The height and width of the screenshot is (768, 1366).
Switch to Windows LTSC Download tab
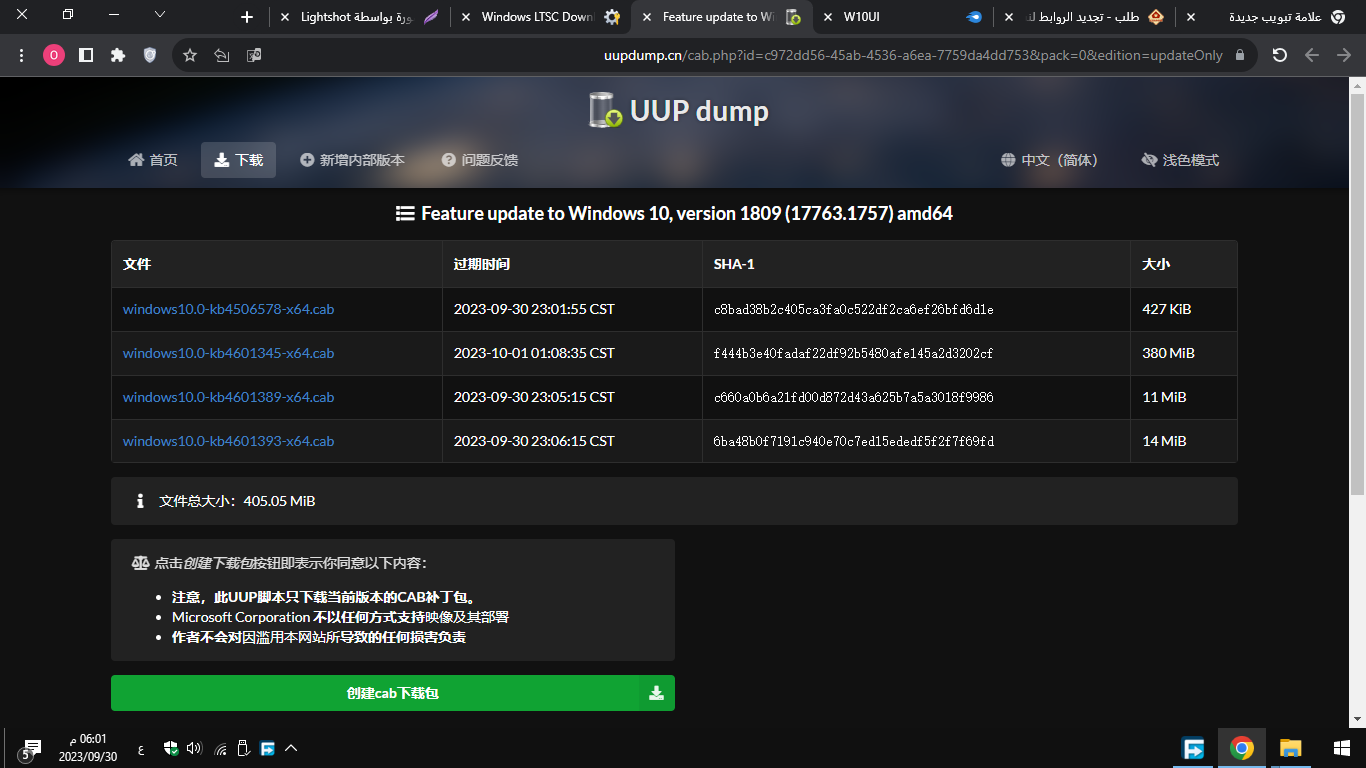[540, 17]
